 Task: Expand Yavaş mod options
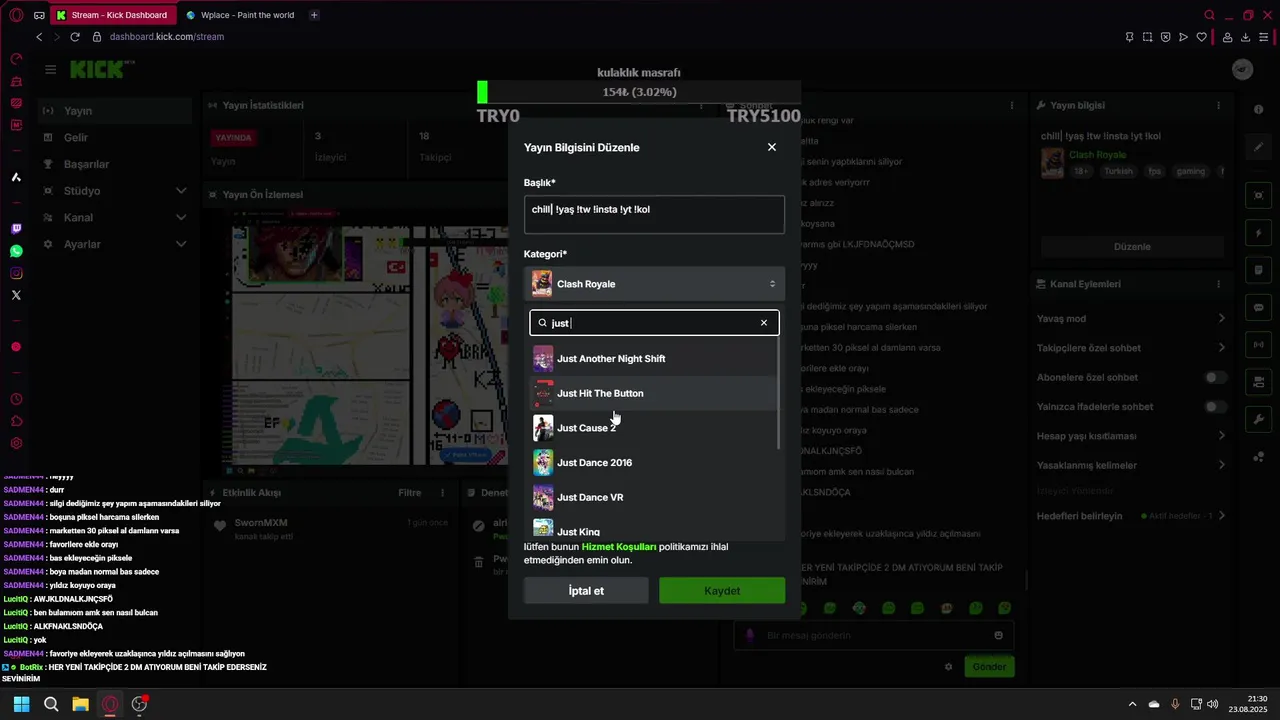1221,318
